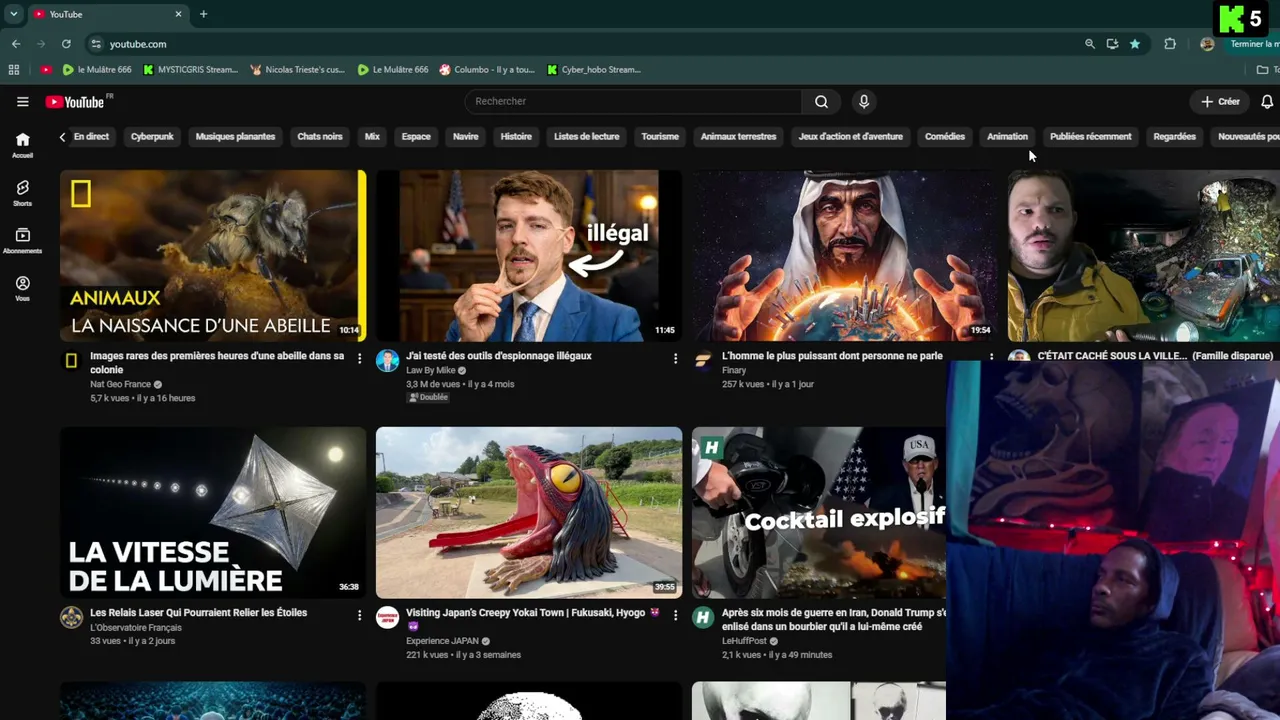Viewport: 1280px width, 720px height.
Task: Select the Espace filter chip
Action: [x=416, y=137]
